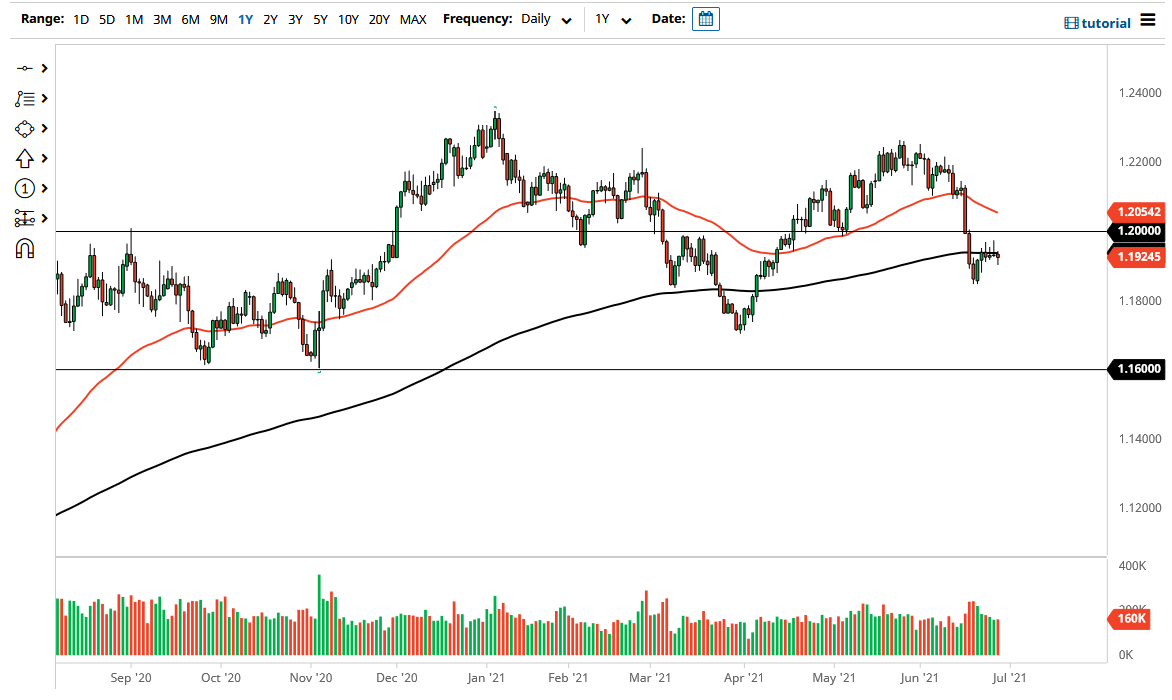Image resolution: width=1172 pixels, height=700 pixels.
Task: Switch range to 6M
Action: click(x=190, y=19)
